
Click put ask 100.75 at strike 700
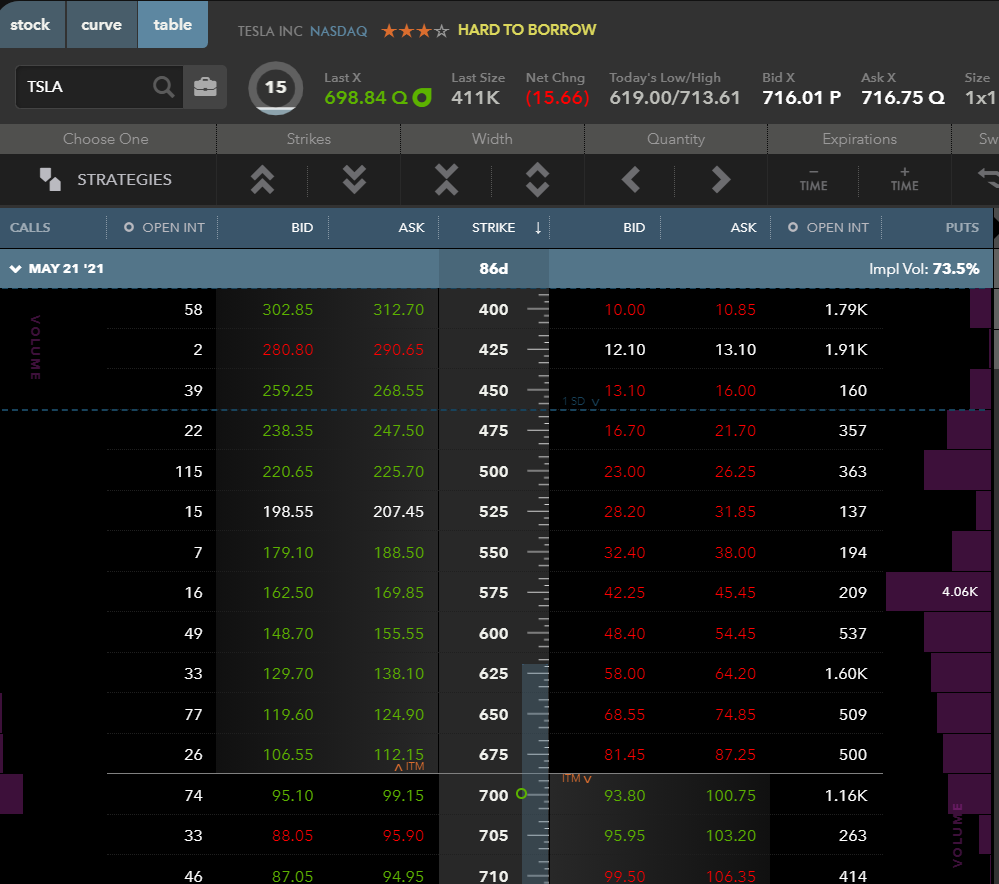[730, 795]
